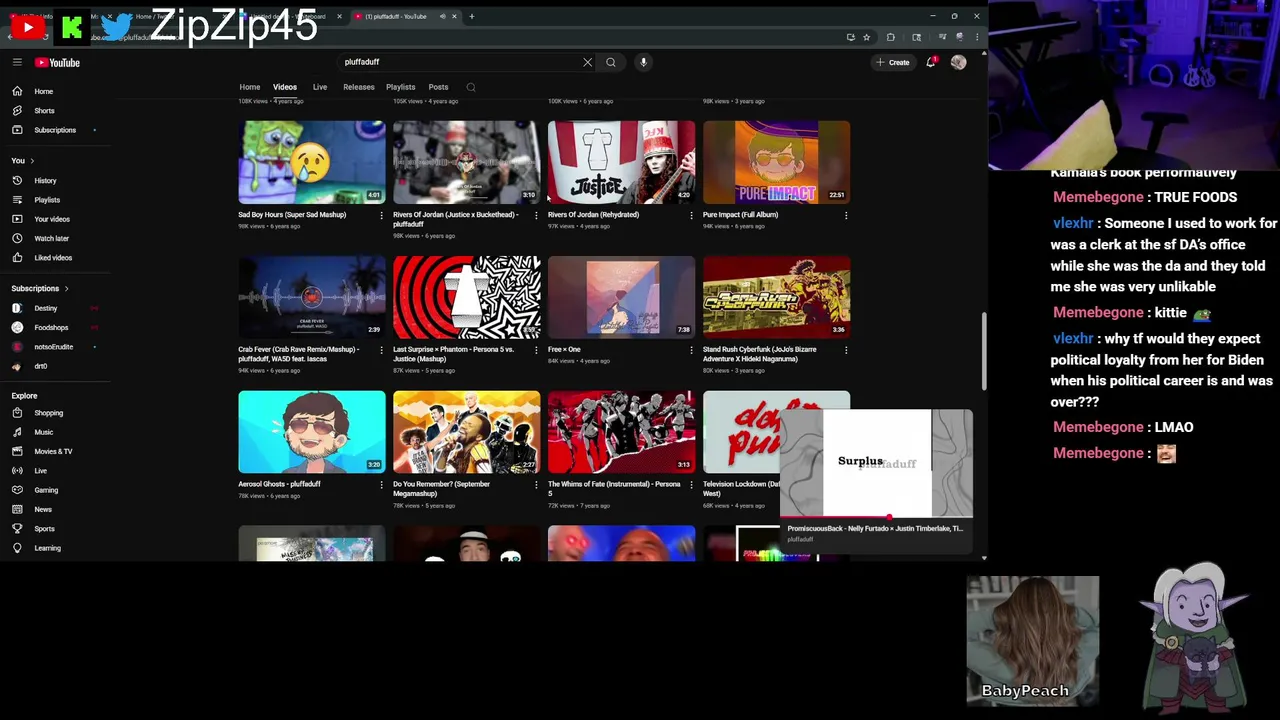This screenshot has height=720, width=1280.
Task: Seek on the miniplayer red progress bar
Action: 876,518
